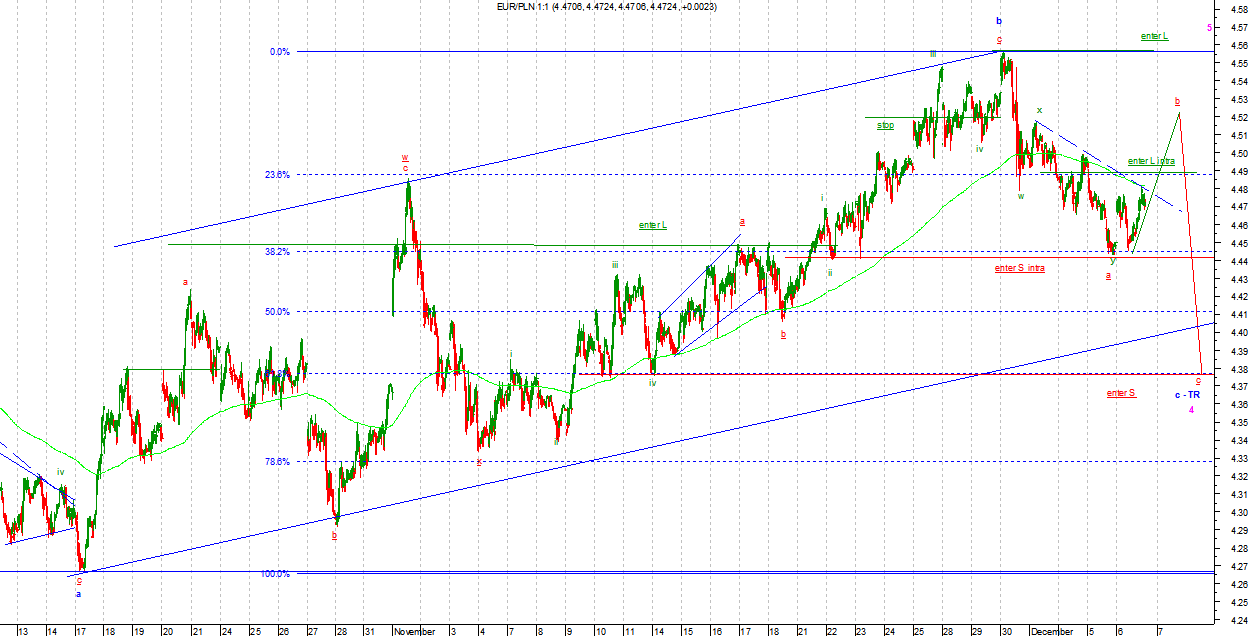Select the 'c - TR' wave label
This screenshot has height=636, width=1250.
click(x=1187, y=395)
